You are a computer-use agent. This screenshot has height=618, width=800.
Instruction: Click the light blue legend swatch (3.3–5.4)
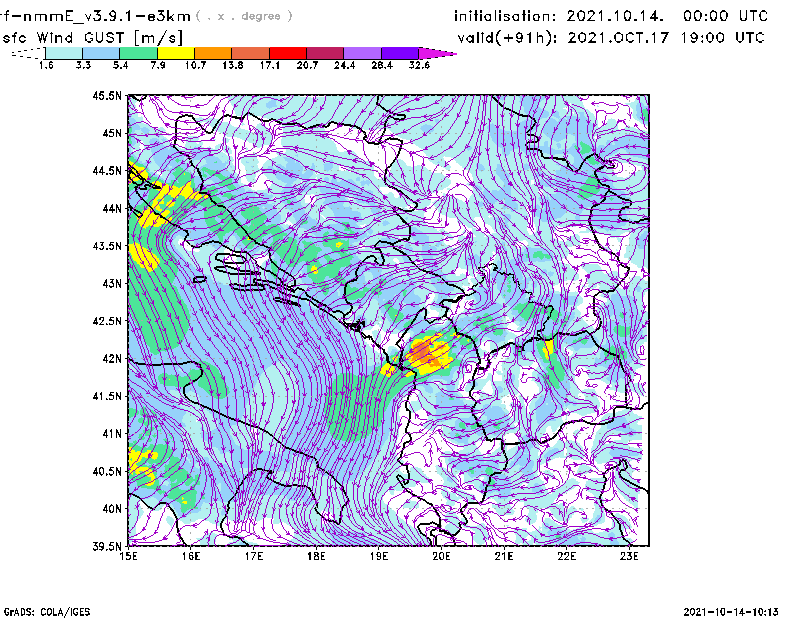(x=101, y=53)
